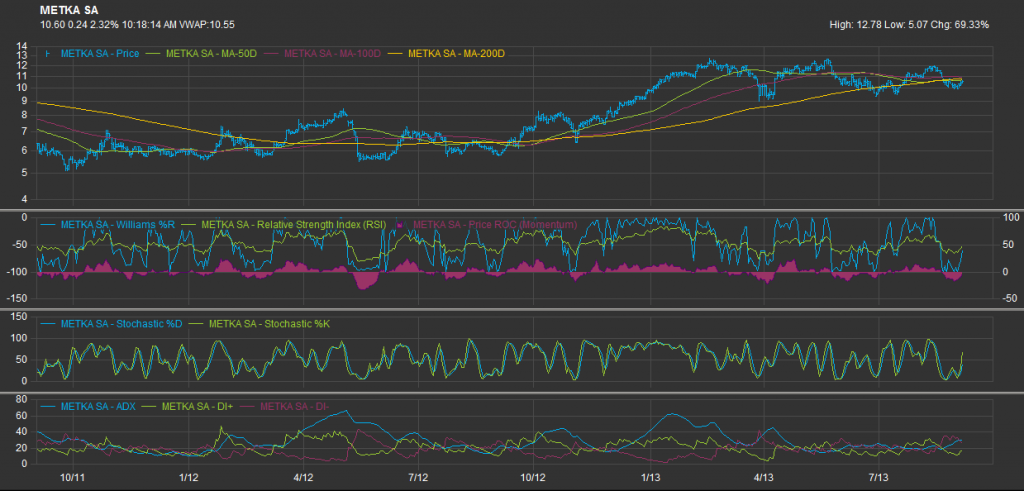1024x491 pixels.
Task: Click the -100 label on Williams %R axis
Action: (x=18, y=272)
